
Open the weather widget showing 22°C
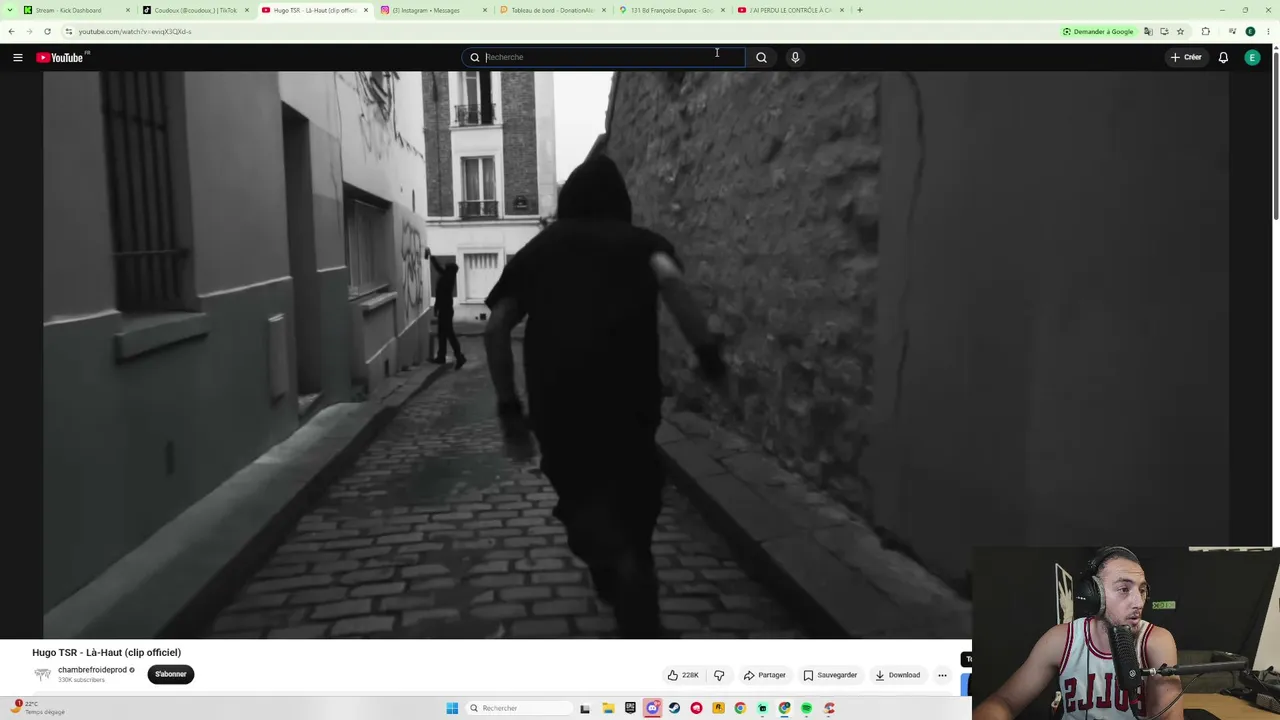coord(38,708)
